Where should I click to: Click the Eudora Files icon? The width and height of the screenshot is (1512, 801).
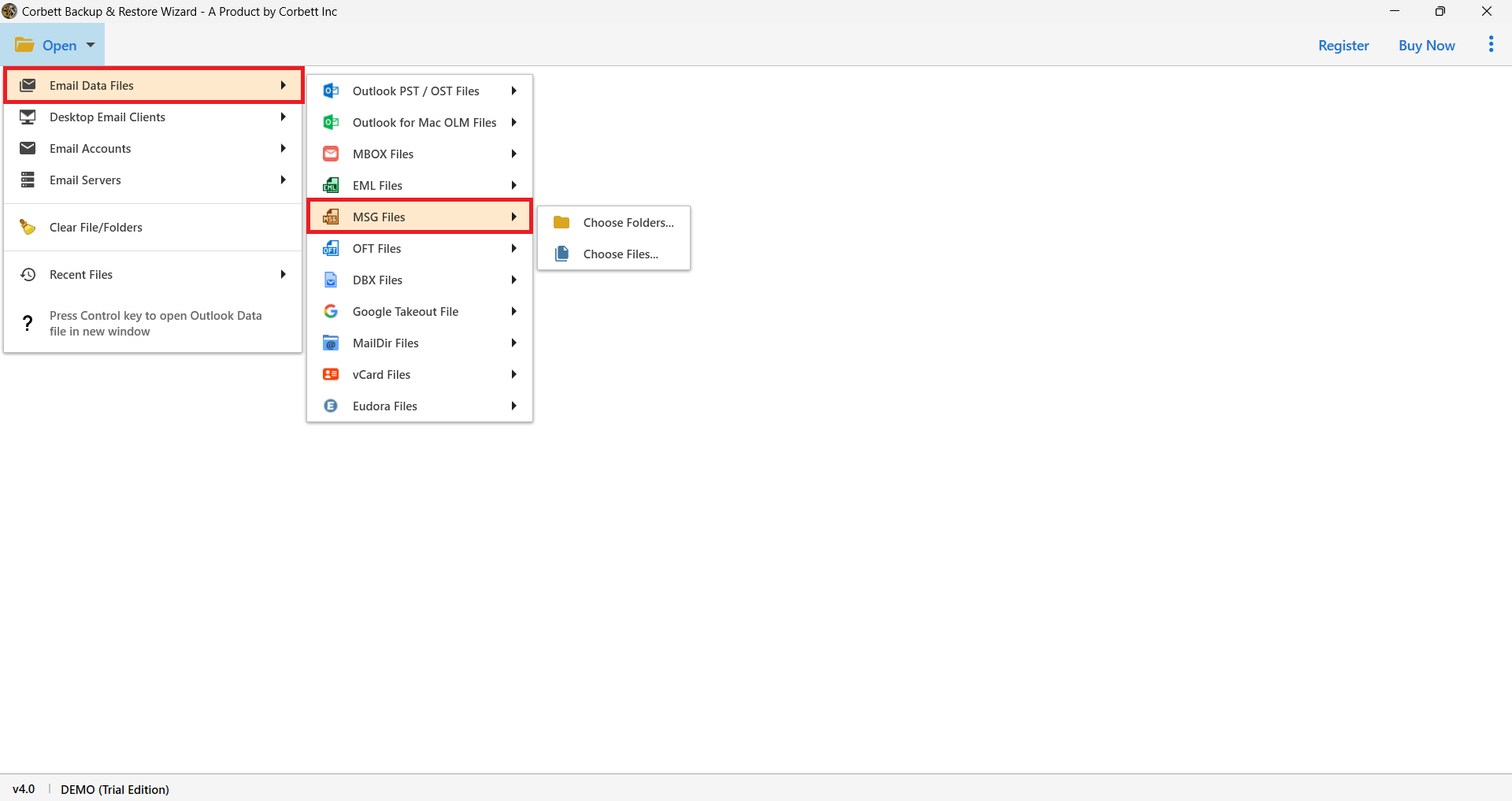331,406
